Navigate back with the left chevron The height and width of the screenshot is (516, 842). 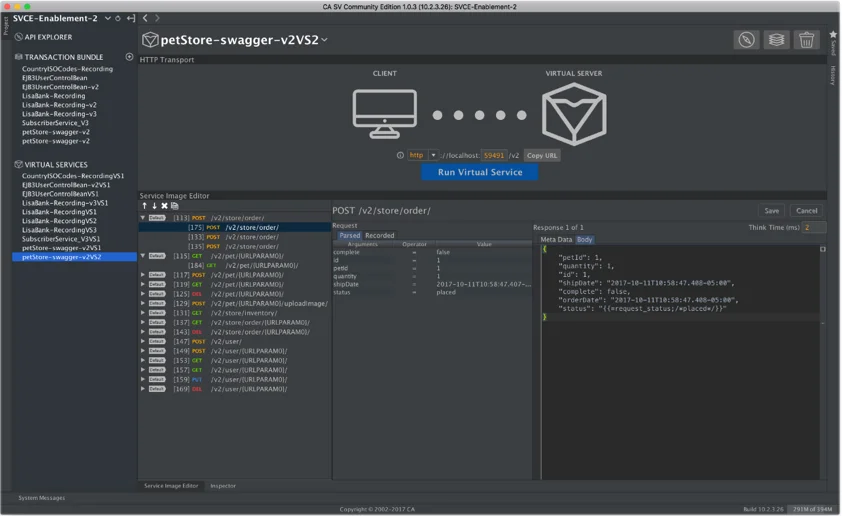(145, 18)
